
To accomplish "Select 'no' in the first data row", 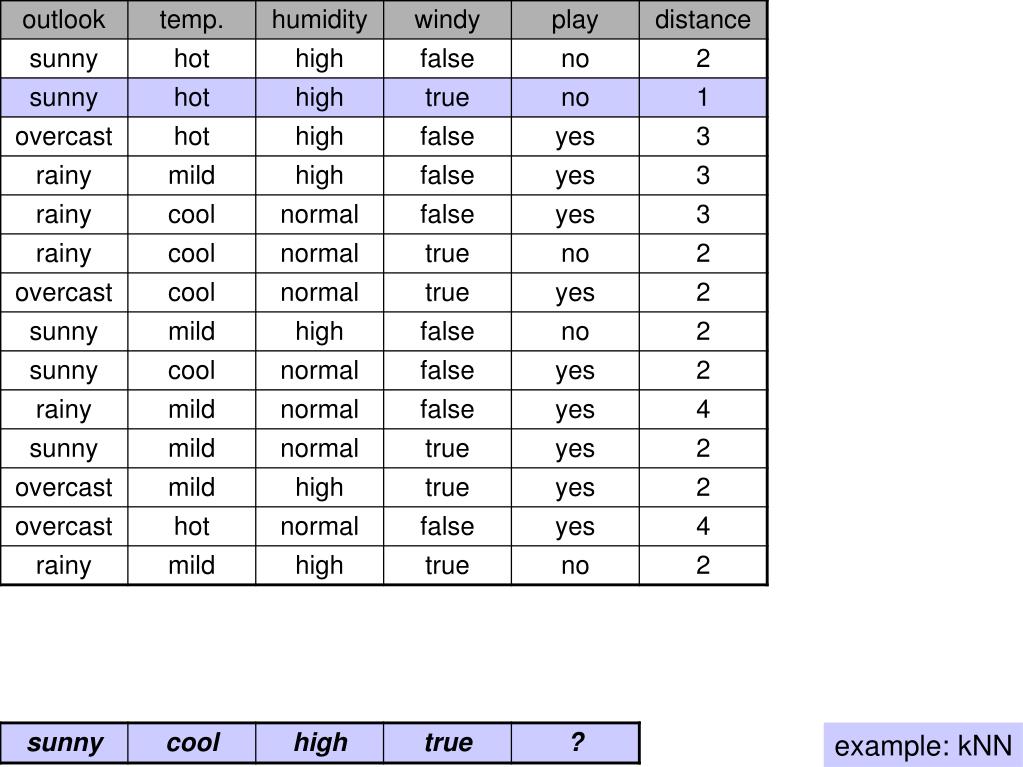I will [575, 59].
